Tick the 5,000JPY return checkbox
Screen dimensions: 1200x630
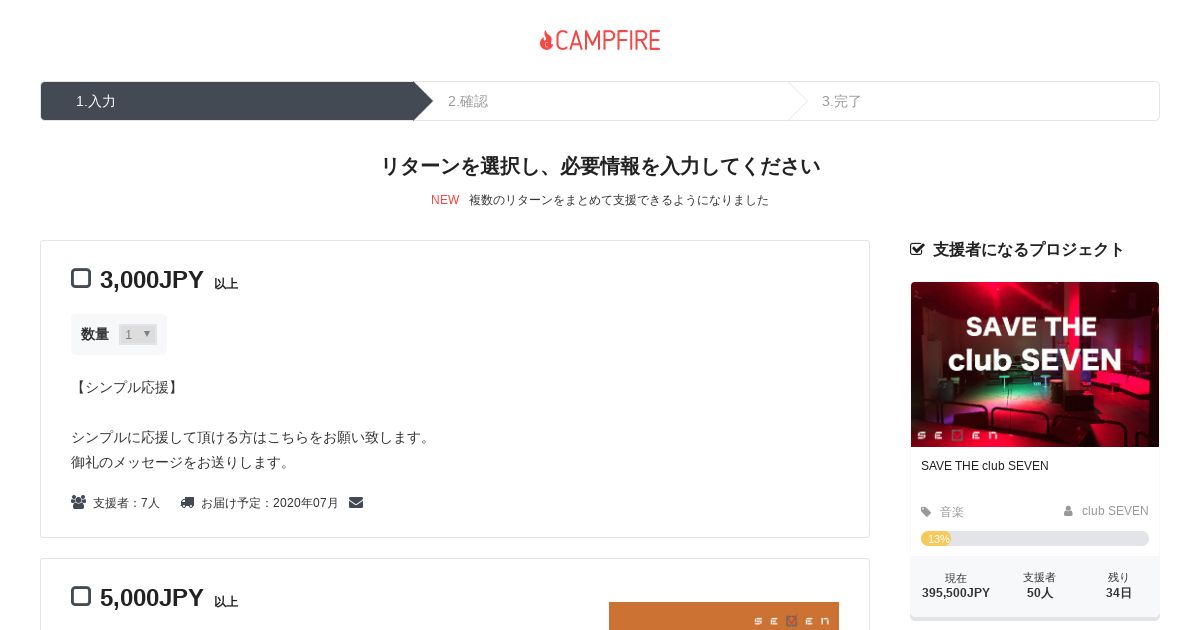point(81,596)
